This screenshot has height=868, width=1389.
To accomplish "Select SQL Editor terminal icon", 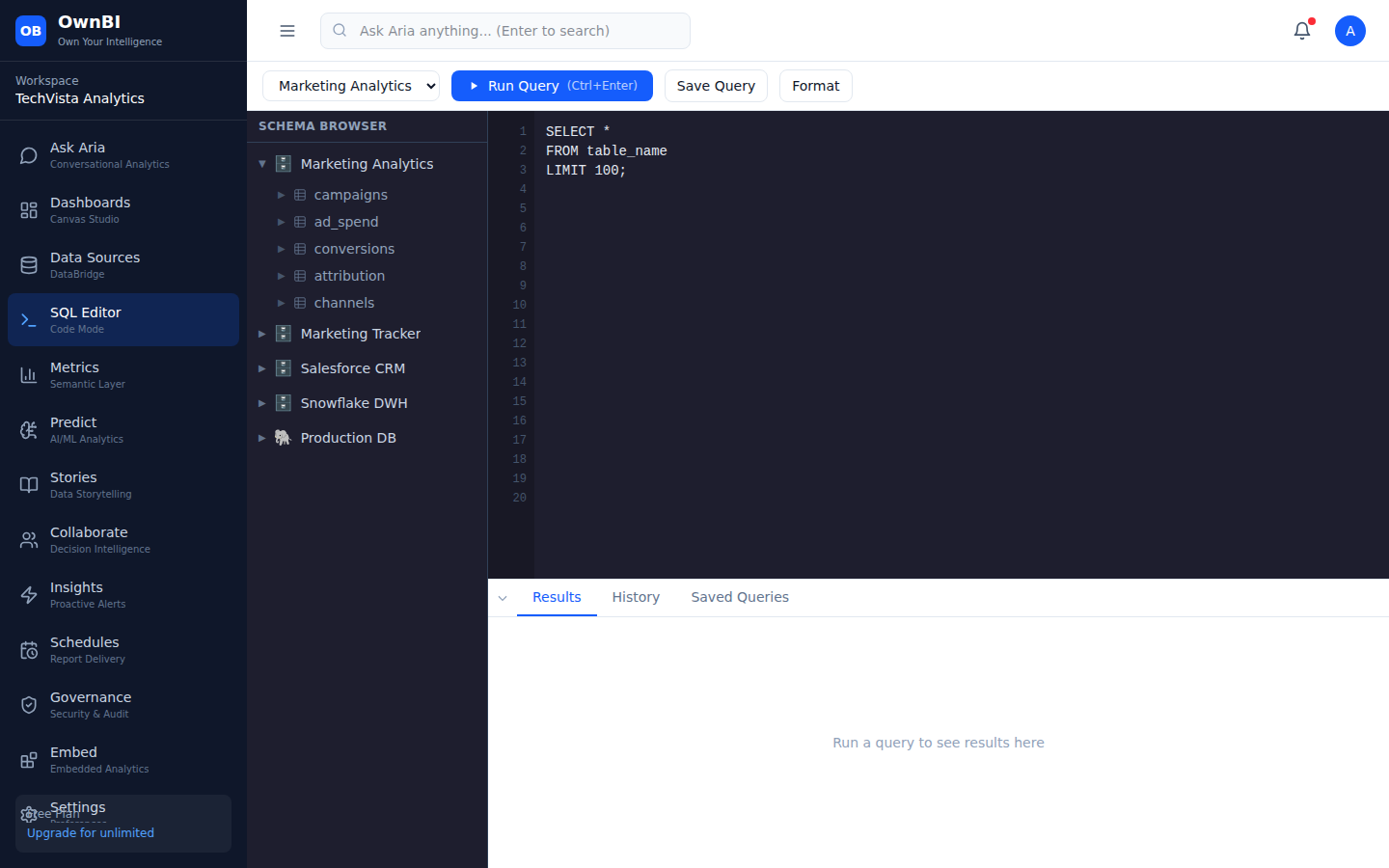I will click(29, 320).
